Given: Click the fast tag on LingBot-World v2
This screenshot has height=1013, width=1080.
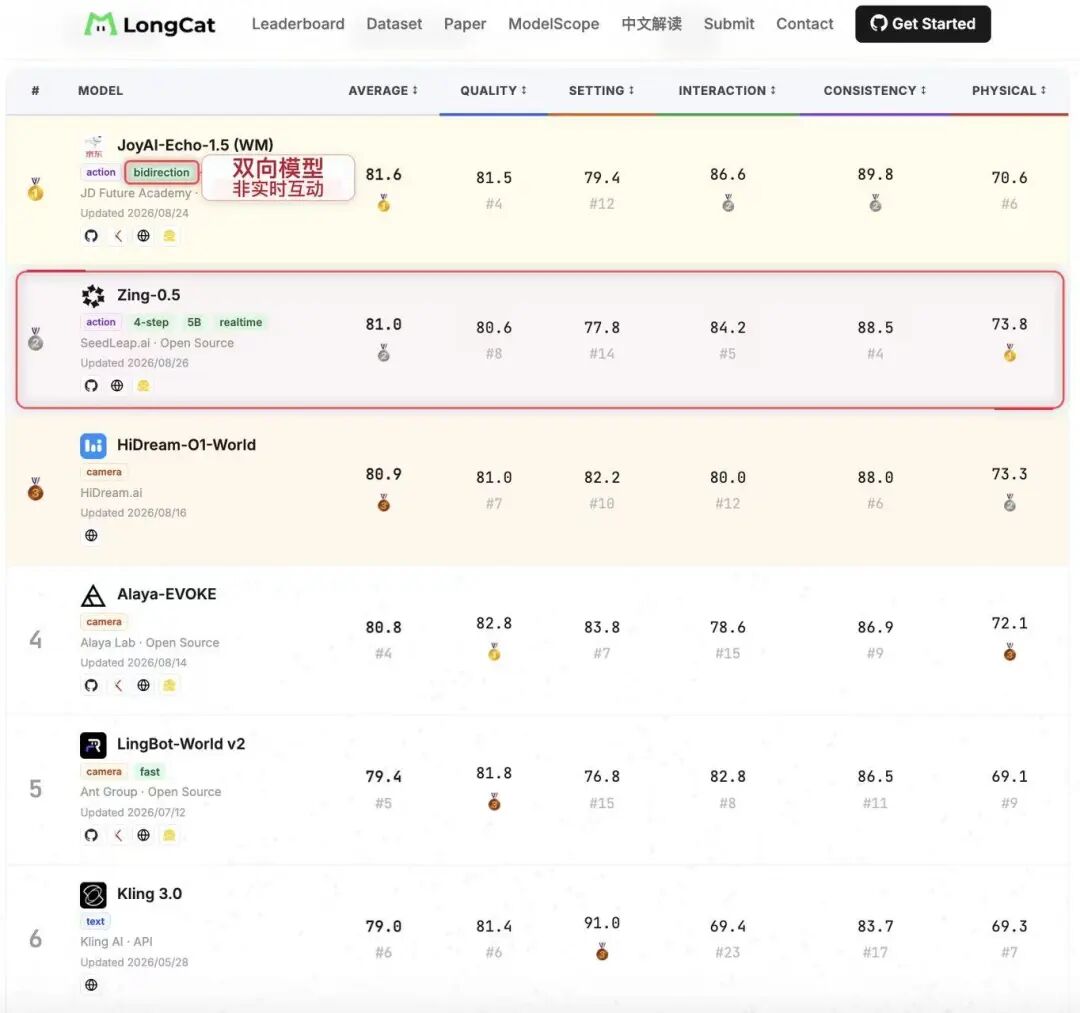Looking at the screenshot, I should click(x=149, y=772).
